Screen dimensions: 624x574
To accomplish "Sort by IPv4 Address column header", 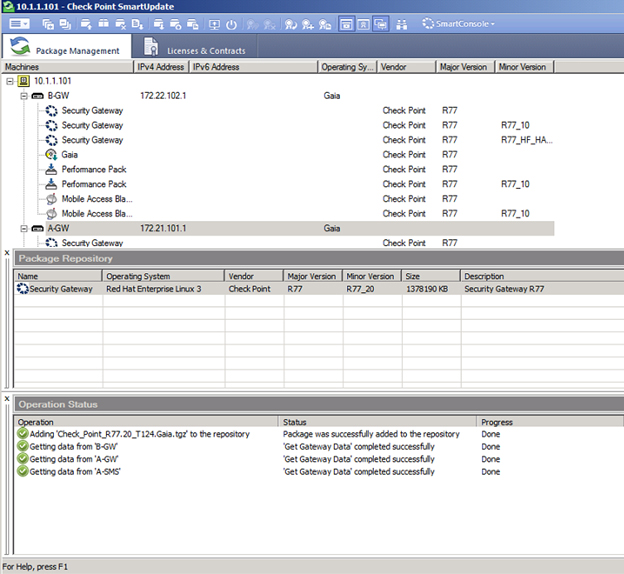I will tap(161, 67).
